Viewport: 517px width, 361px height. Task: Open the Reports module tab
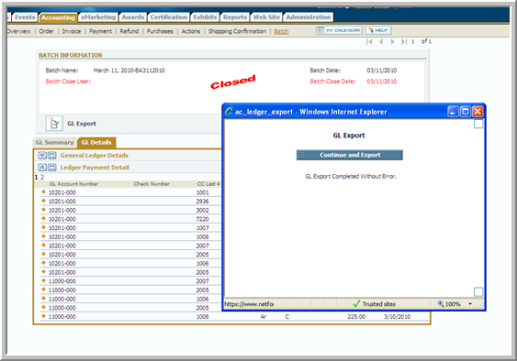235,17
